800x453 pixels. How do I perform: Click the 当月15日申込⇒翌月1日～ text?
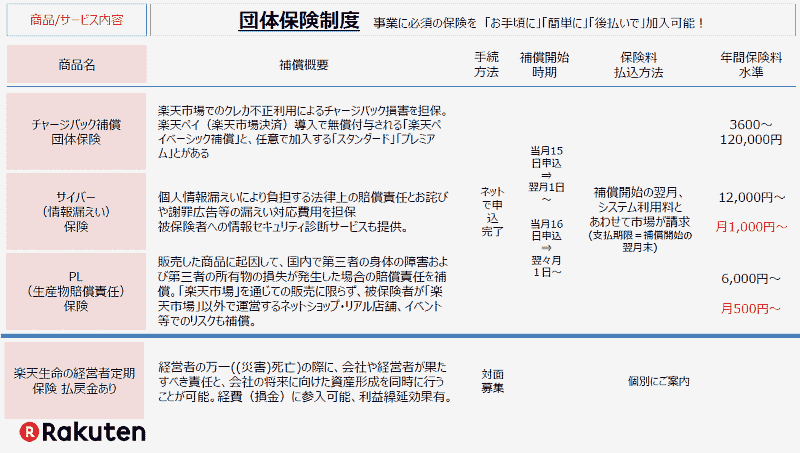[546, 175]
